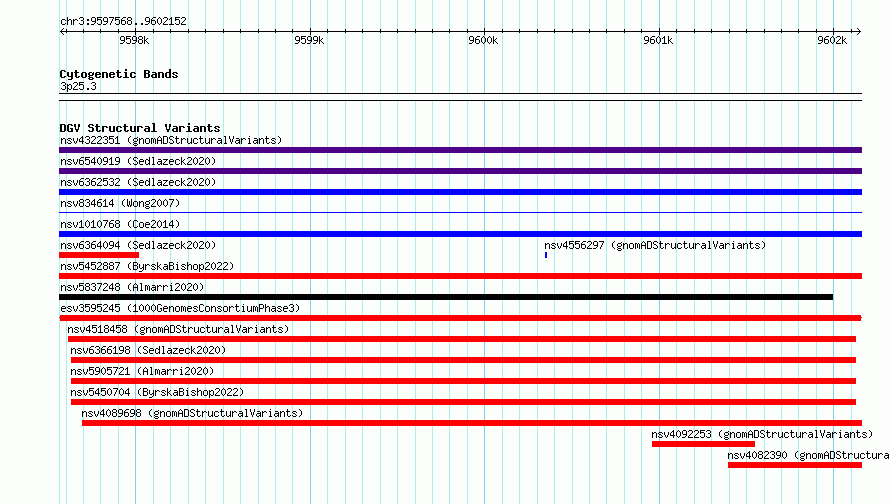Click the Cytogenetic Bands track title
This screenshot has height=504, width=890.
[119, 74]
